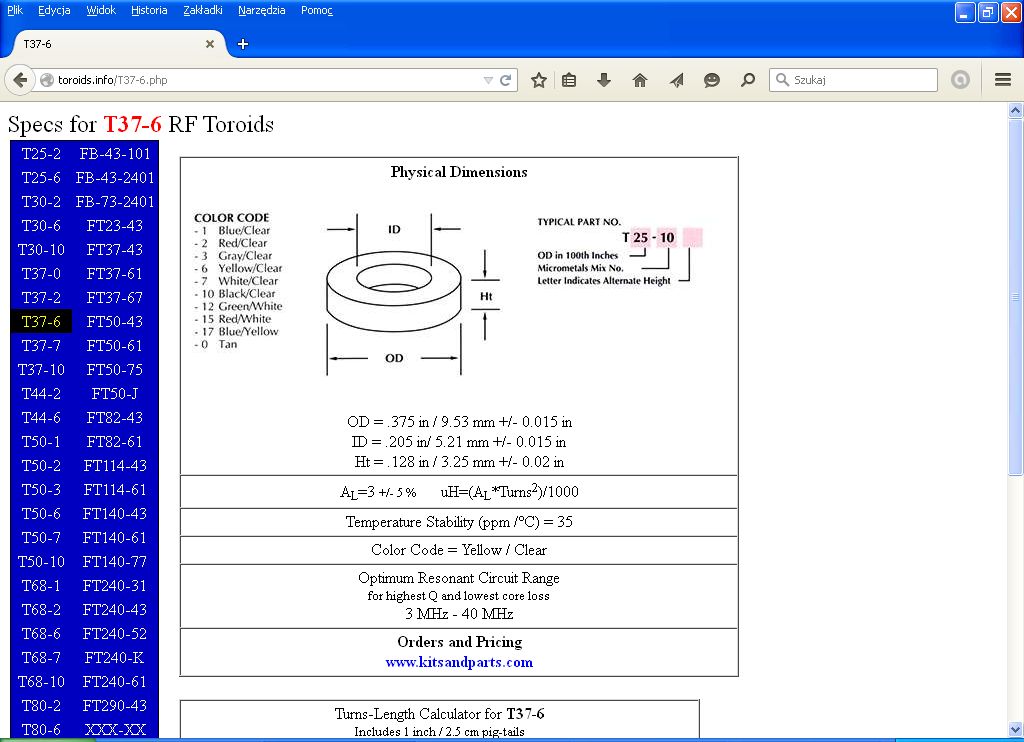The width and height of the screenshot is (1024, 742).
Task: Click the page scrollbar down arrow
Action: 1015,732
